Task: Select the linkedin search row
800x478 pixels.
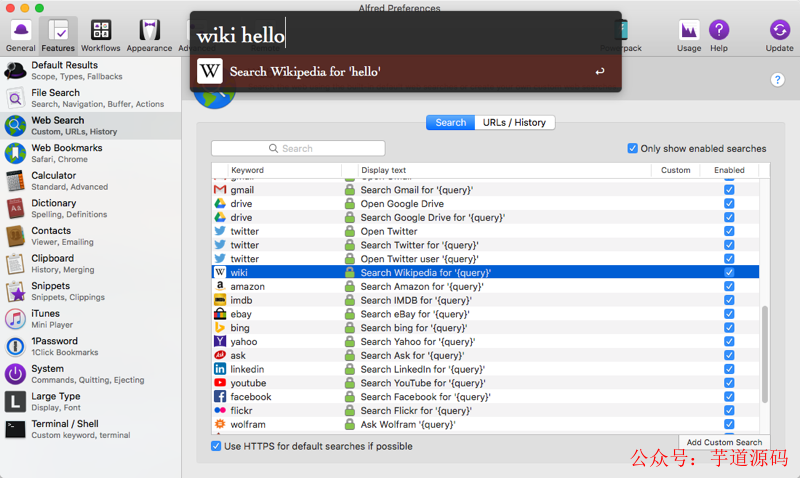Action: (485, 369)
